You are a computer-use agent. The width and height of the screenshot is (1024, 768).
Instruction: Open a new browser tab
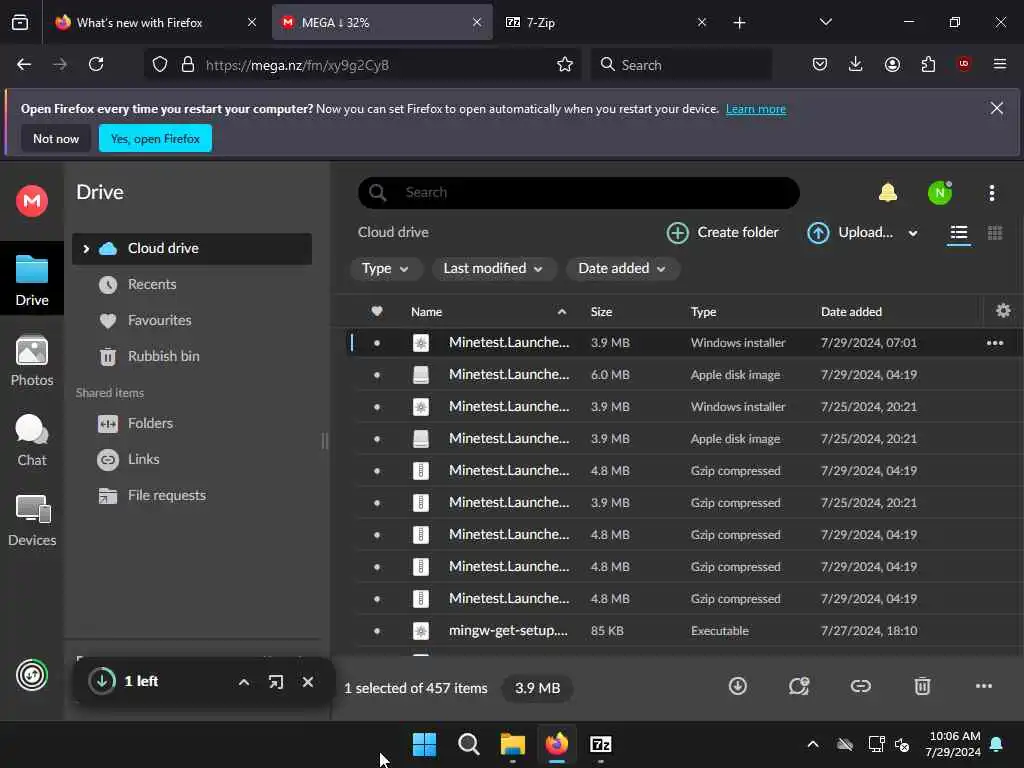click(739, 22)
